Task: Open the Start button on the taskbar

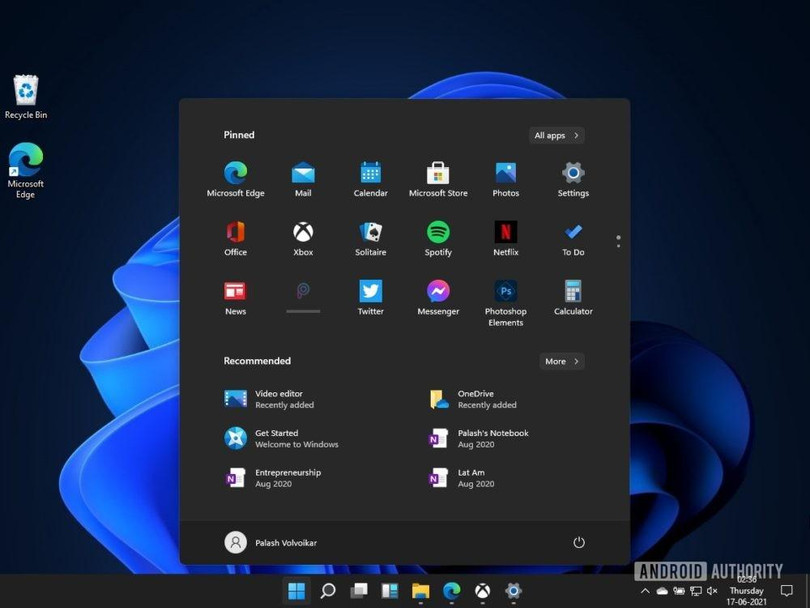Action: (x=296, y=590)
